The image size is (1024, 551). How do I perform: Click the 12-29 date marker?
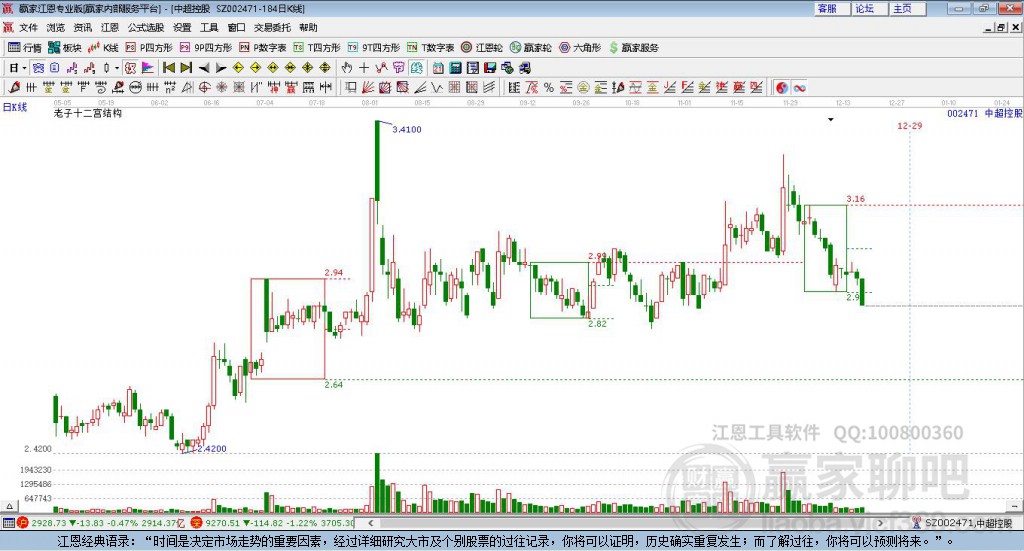[x=910, y=125]
